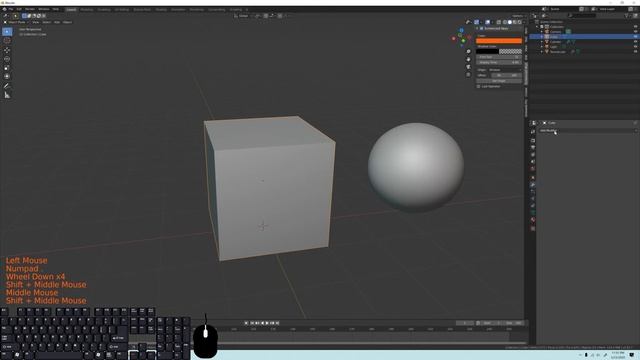Image resolution: width=640 pixels, height=360 pixels.
Task: Select the 3D Cursor tool
Action: pyautogui.click(x=7, y=40)
